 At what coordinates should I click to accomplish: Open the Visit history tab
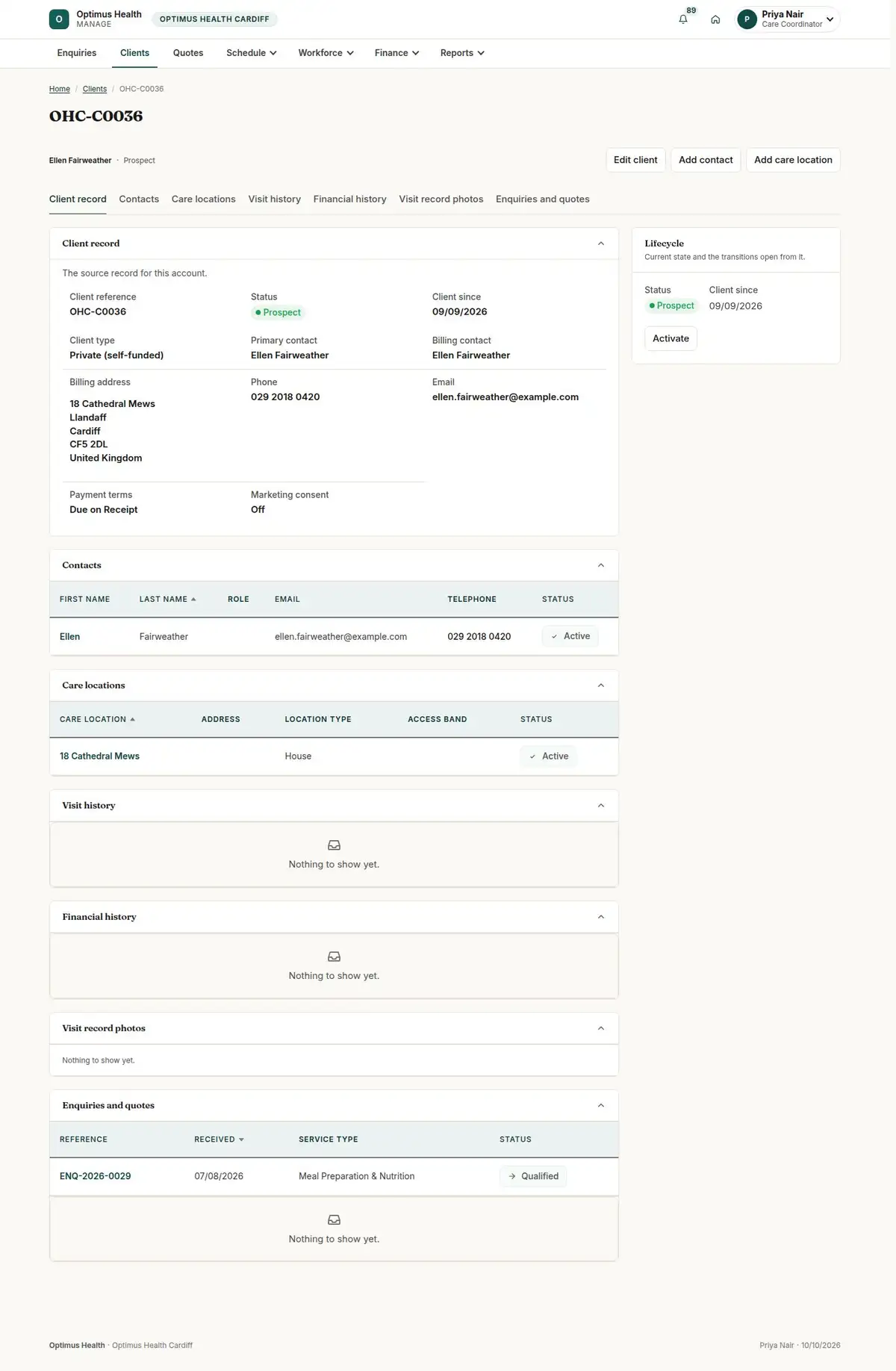point(275,199)
